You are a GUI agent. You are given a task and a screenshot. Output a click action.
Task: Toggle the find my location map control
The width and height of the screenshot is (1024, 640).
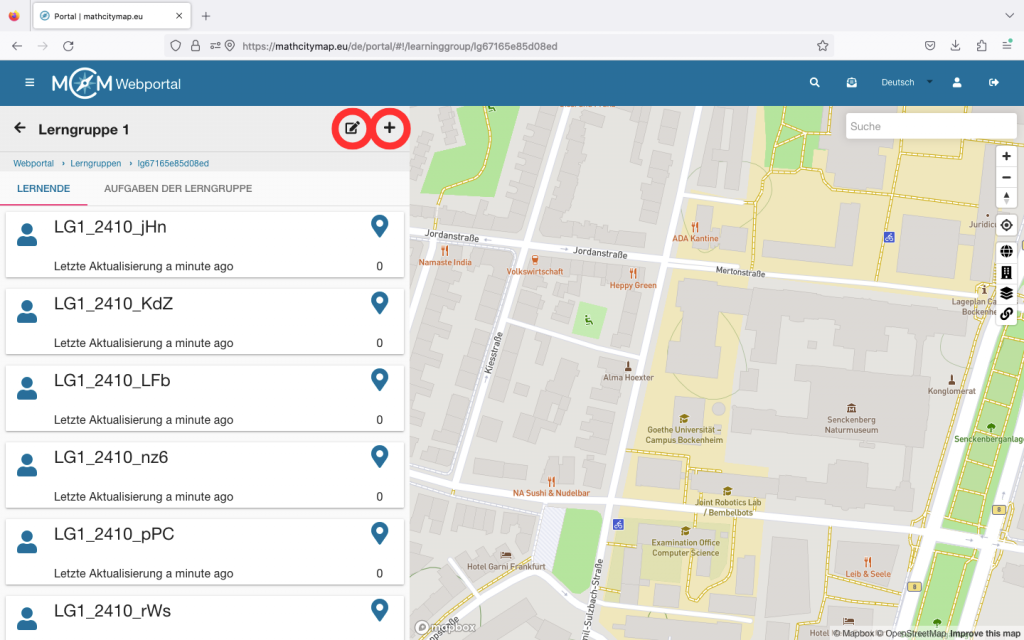(1006, 225)
